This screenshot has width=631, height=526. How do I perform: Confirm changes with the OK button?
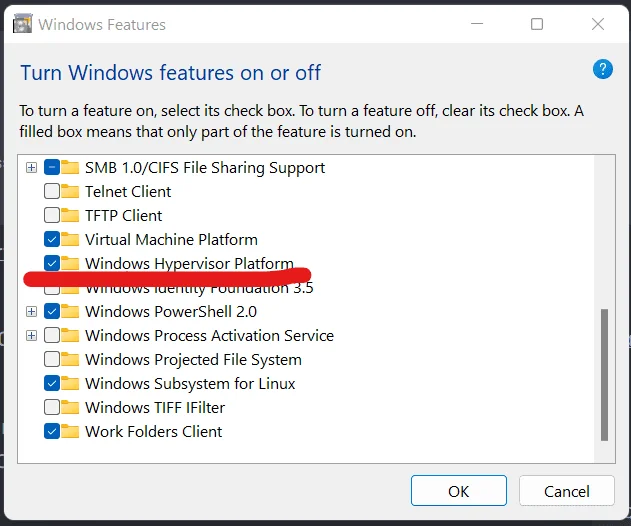(x=459, y=491)
